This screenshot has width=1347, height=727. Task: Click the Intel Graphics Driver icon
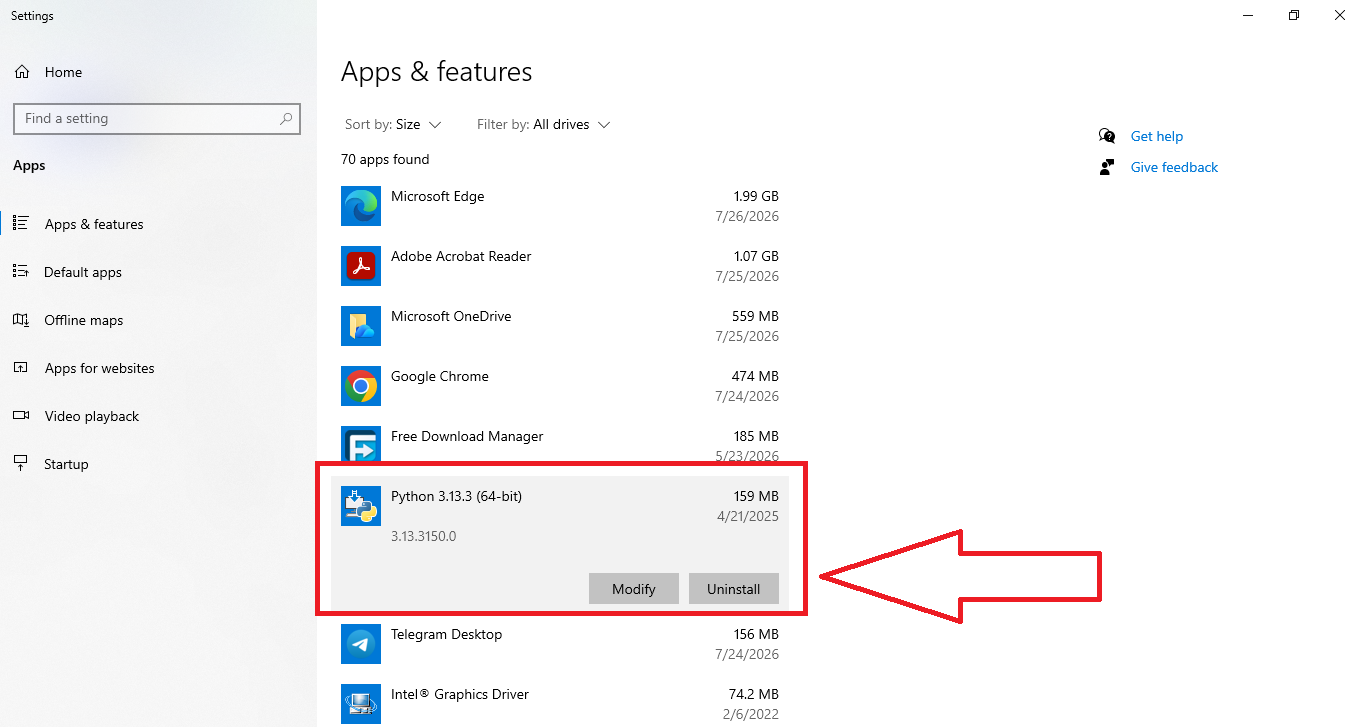[361, 704]
